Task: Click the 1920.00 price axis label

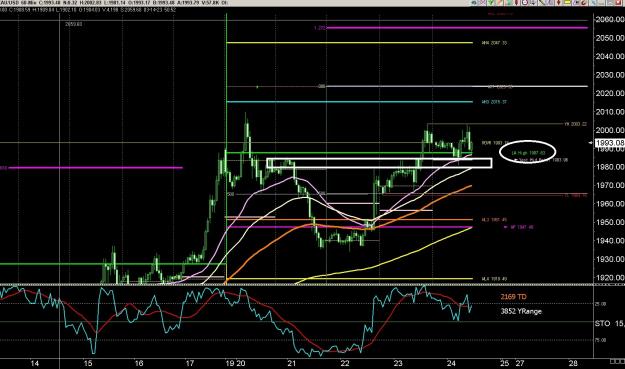Action: (x=610, y=277)
